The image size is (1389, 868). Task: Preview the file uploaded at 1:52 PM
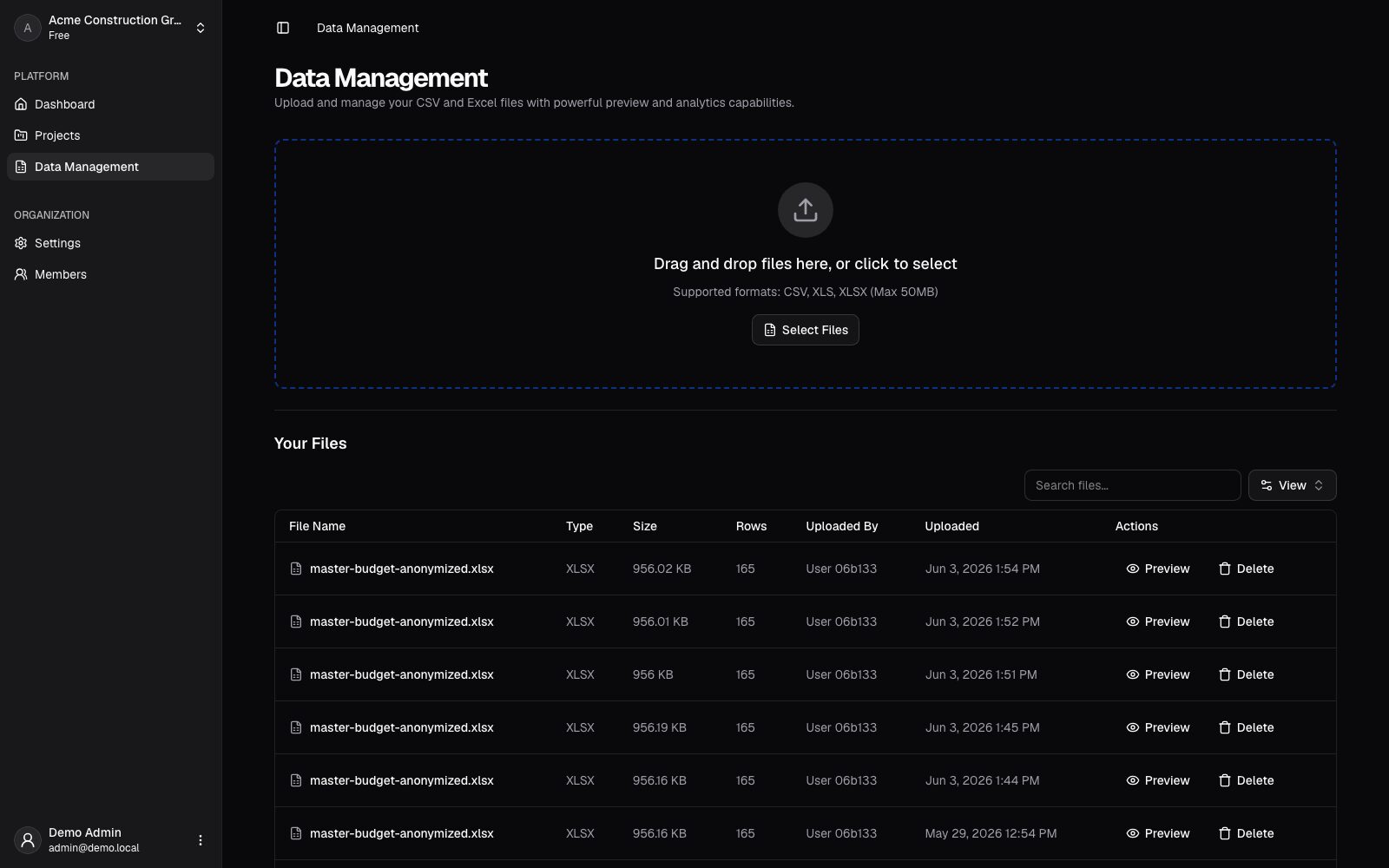pos(1157,621)
